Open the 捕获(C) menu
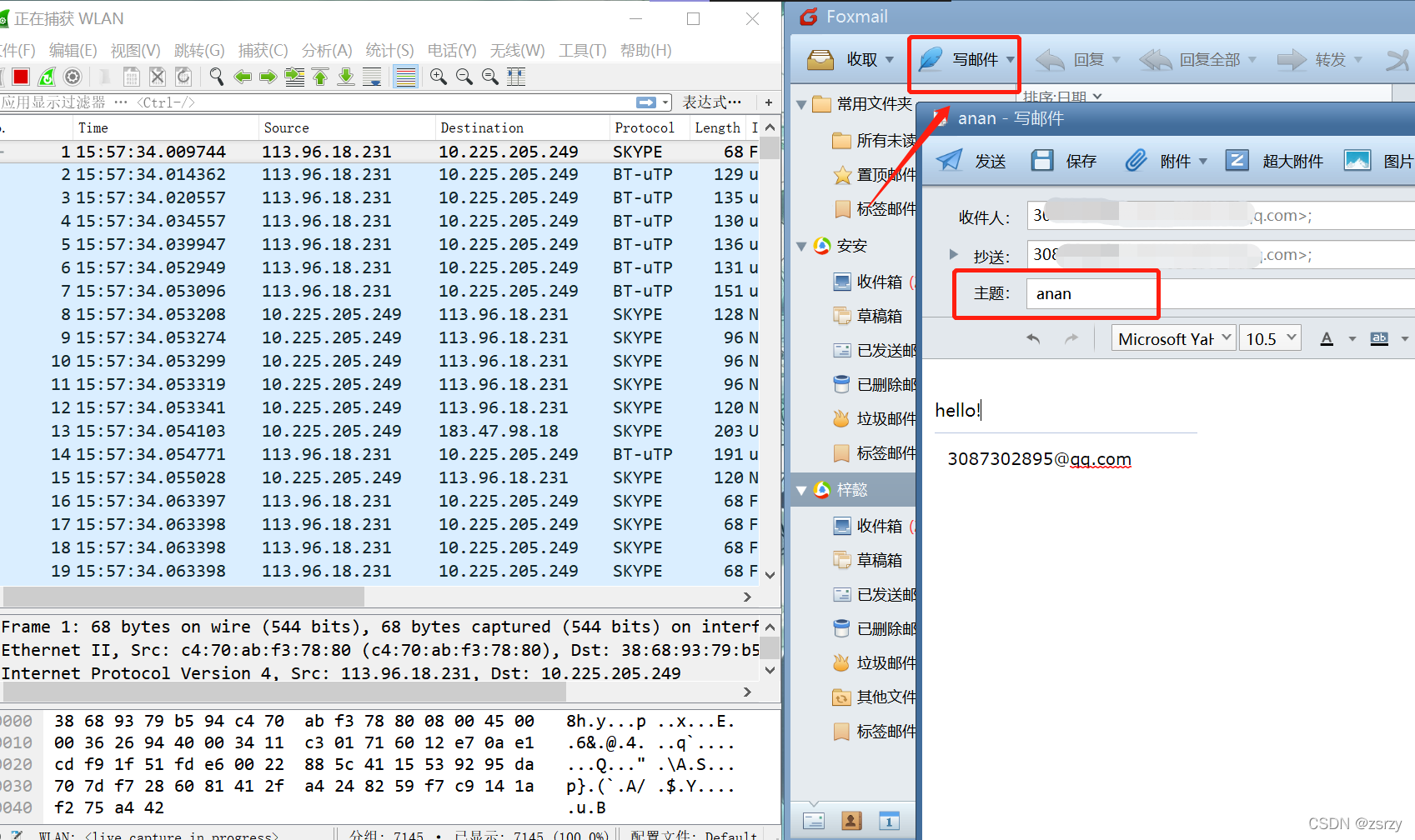The width and height of the screenshot is (1415, 840). [263, 51]
